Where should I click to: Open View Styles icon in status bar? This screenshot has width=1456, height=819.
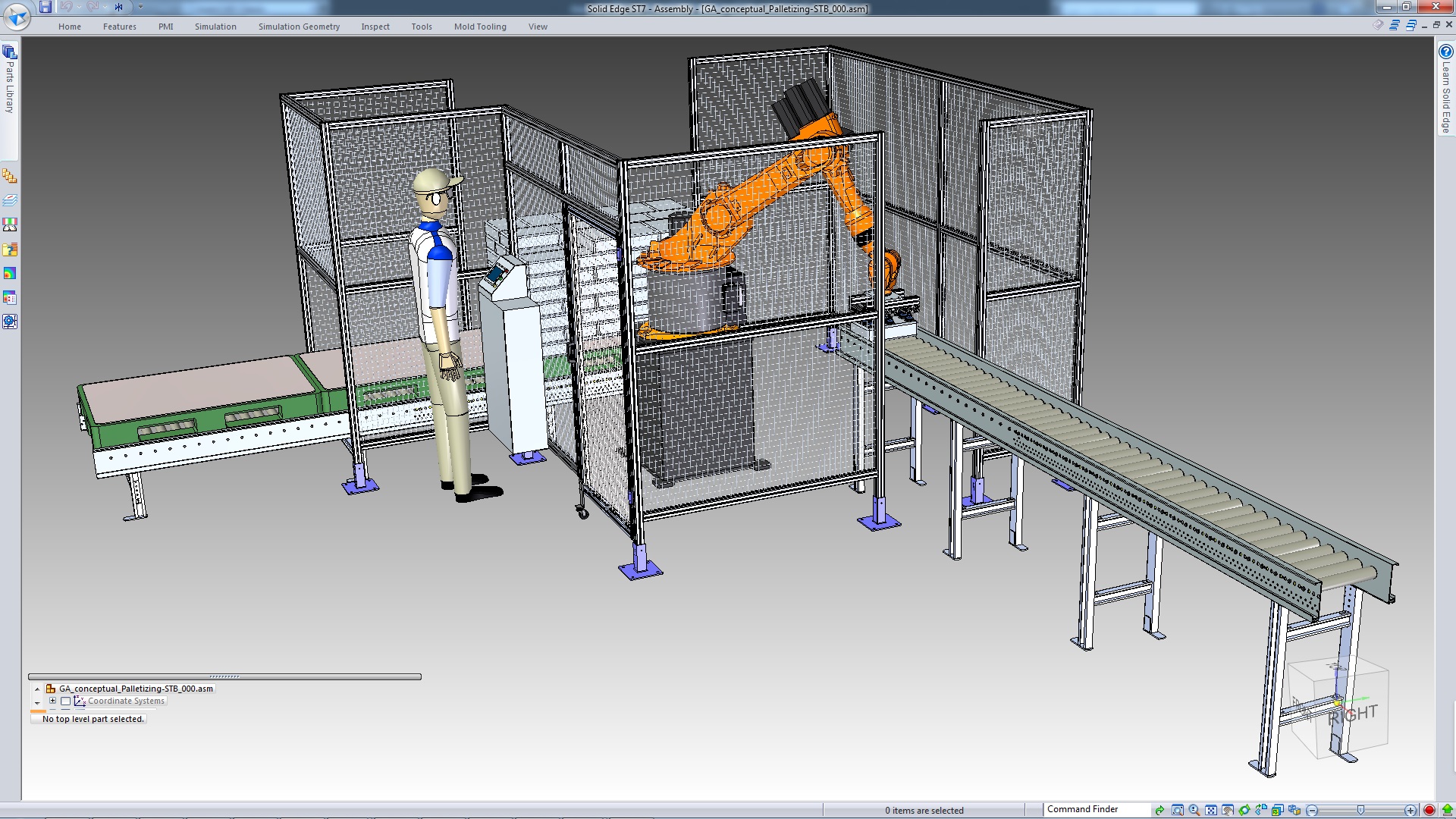coord(1279,809)
